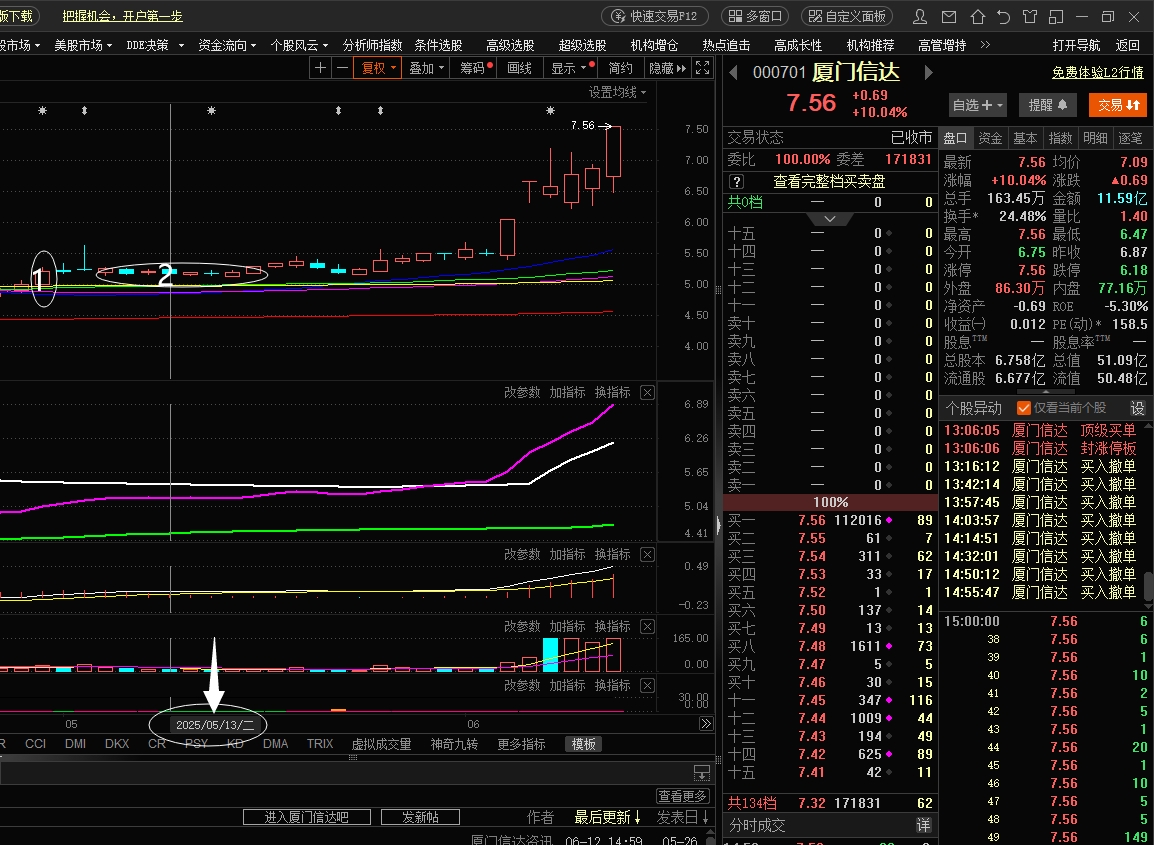This screenshot has height=845, width=1154.
Task: Open 自定义面板 custom panel
Action: pyautogui.click(x=847, y=16)
